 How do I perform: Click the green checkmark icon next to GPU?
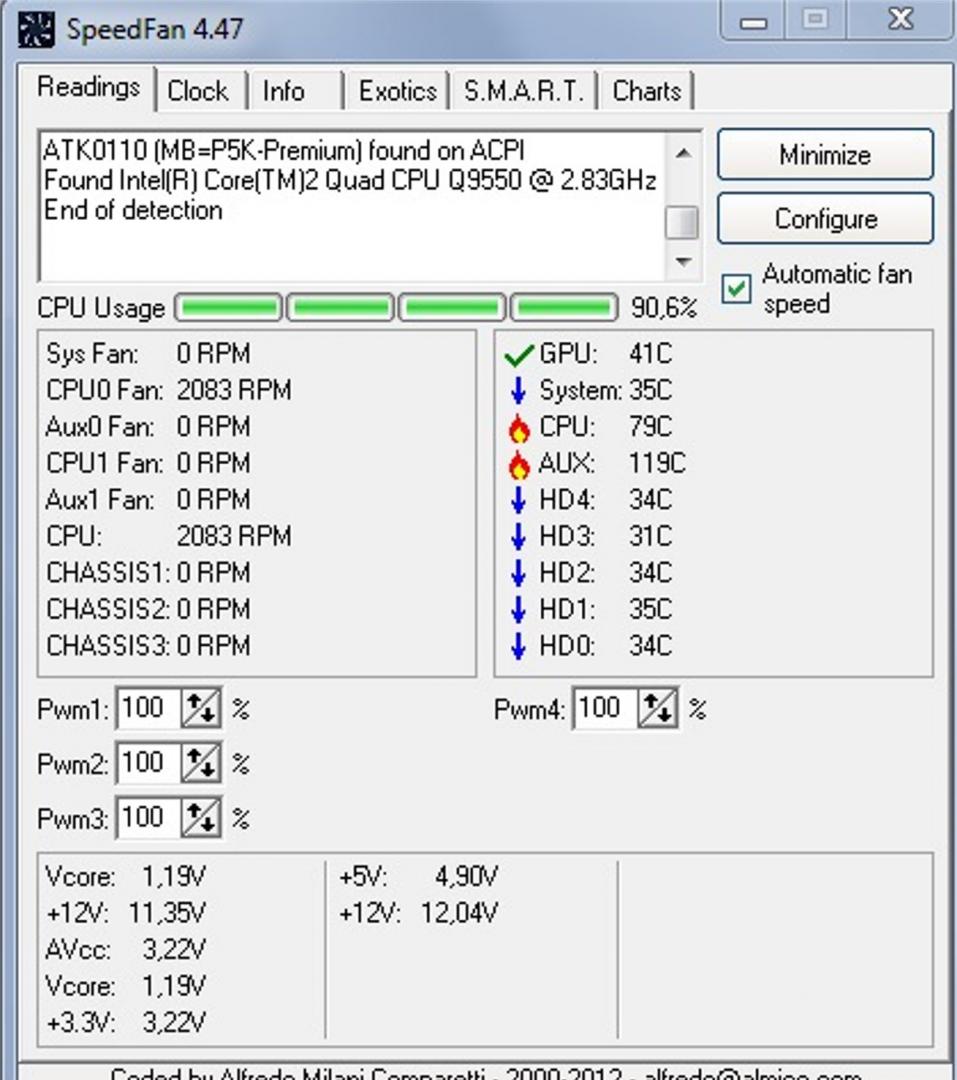pos(519,355)
